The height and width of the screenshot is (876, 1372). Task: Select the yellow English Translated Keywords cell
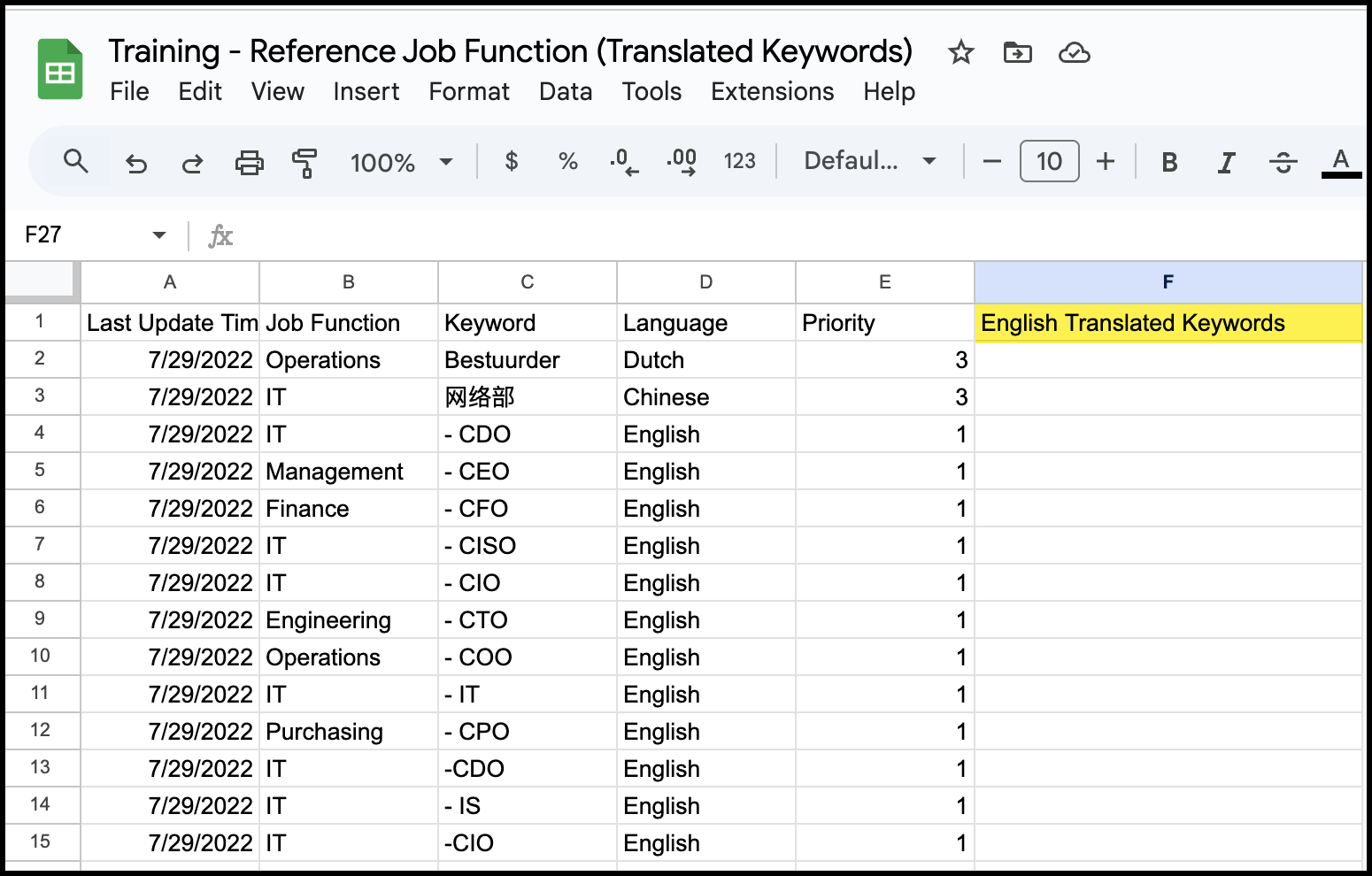click(1168, 323)
